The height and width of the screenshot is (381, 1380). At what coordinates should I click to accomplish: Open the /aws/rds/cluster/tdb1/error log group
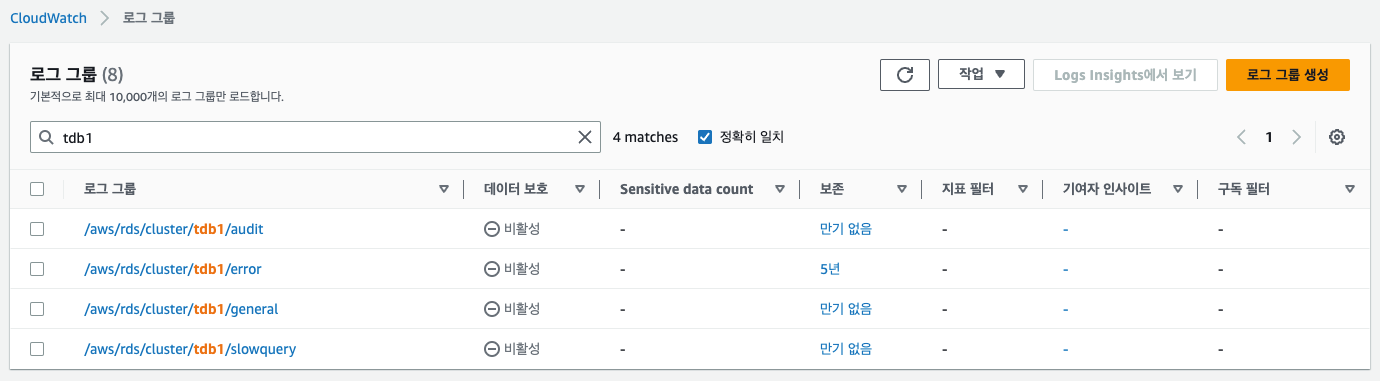click(x=173, y=269)
